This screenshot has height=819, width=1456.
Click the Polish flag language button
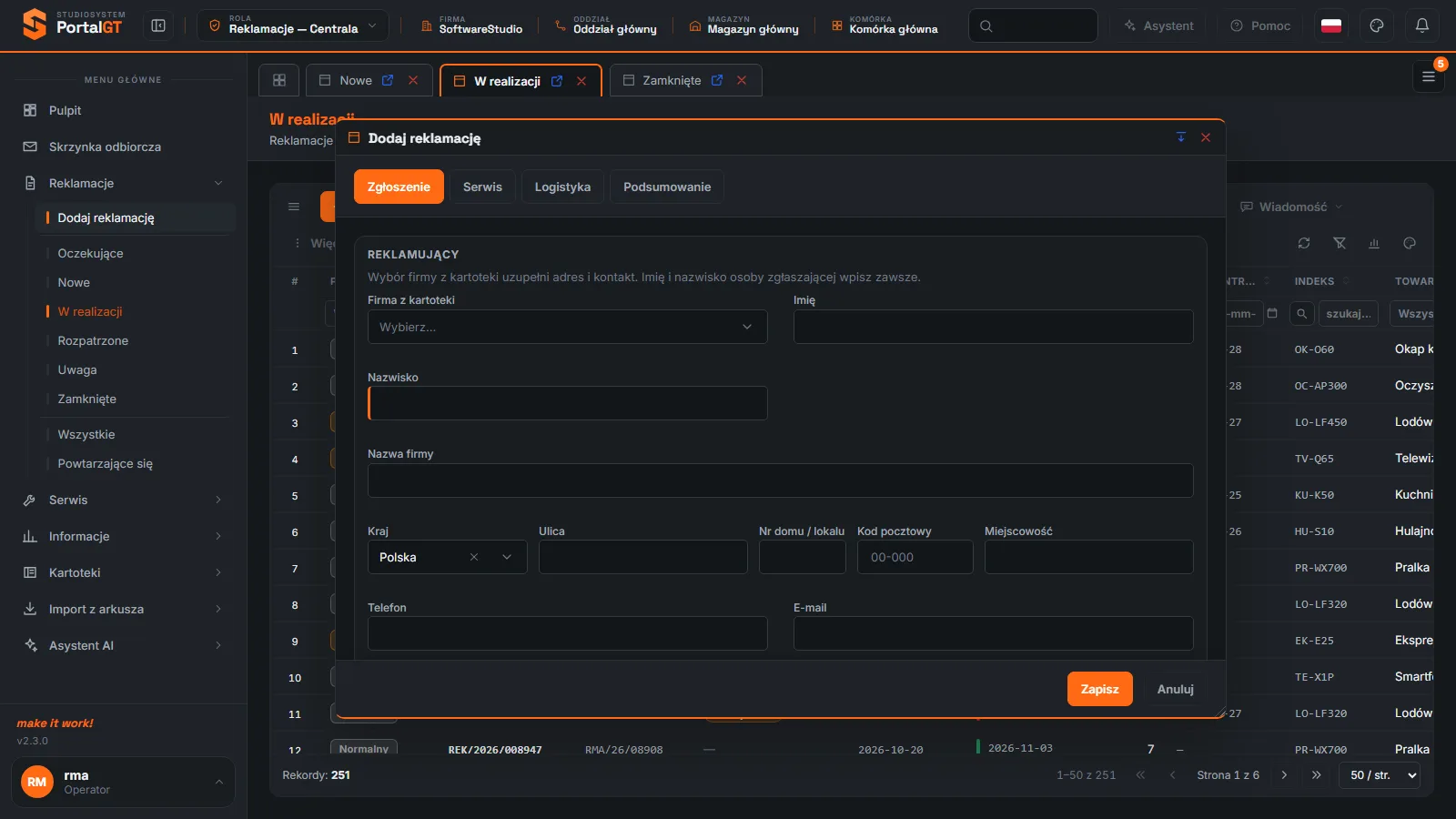[1331, 25]
